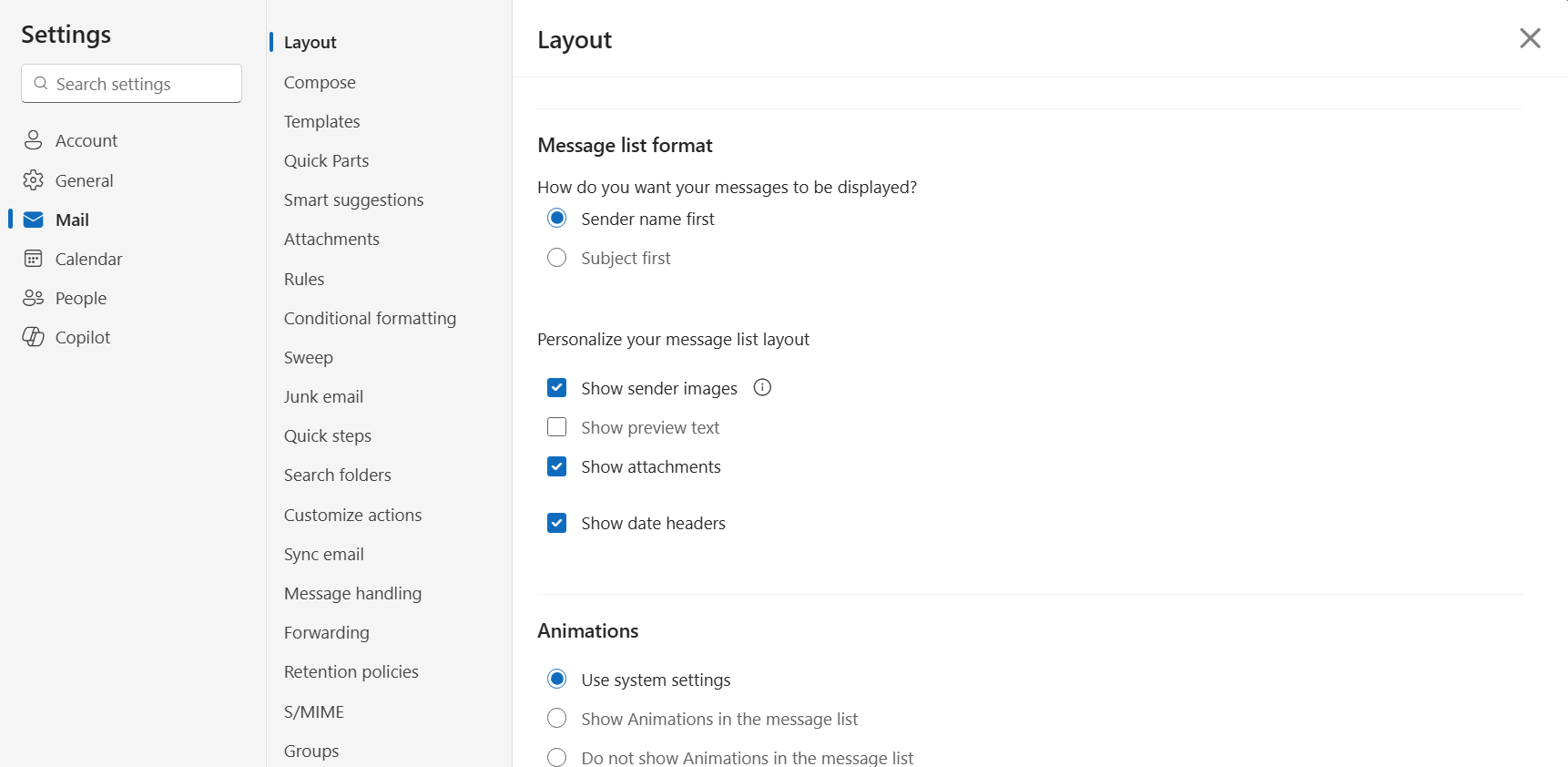Toggle Show date headers checkbox
1568x767 pixels.
(x=556, y=523)
